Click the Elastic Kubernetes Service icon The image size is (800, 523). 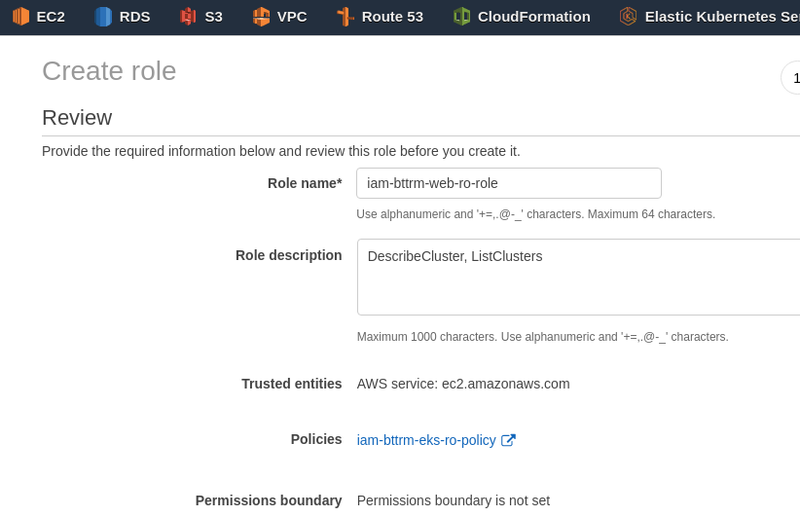click(628, 16)
